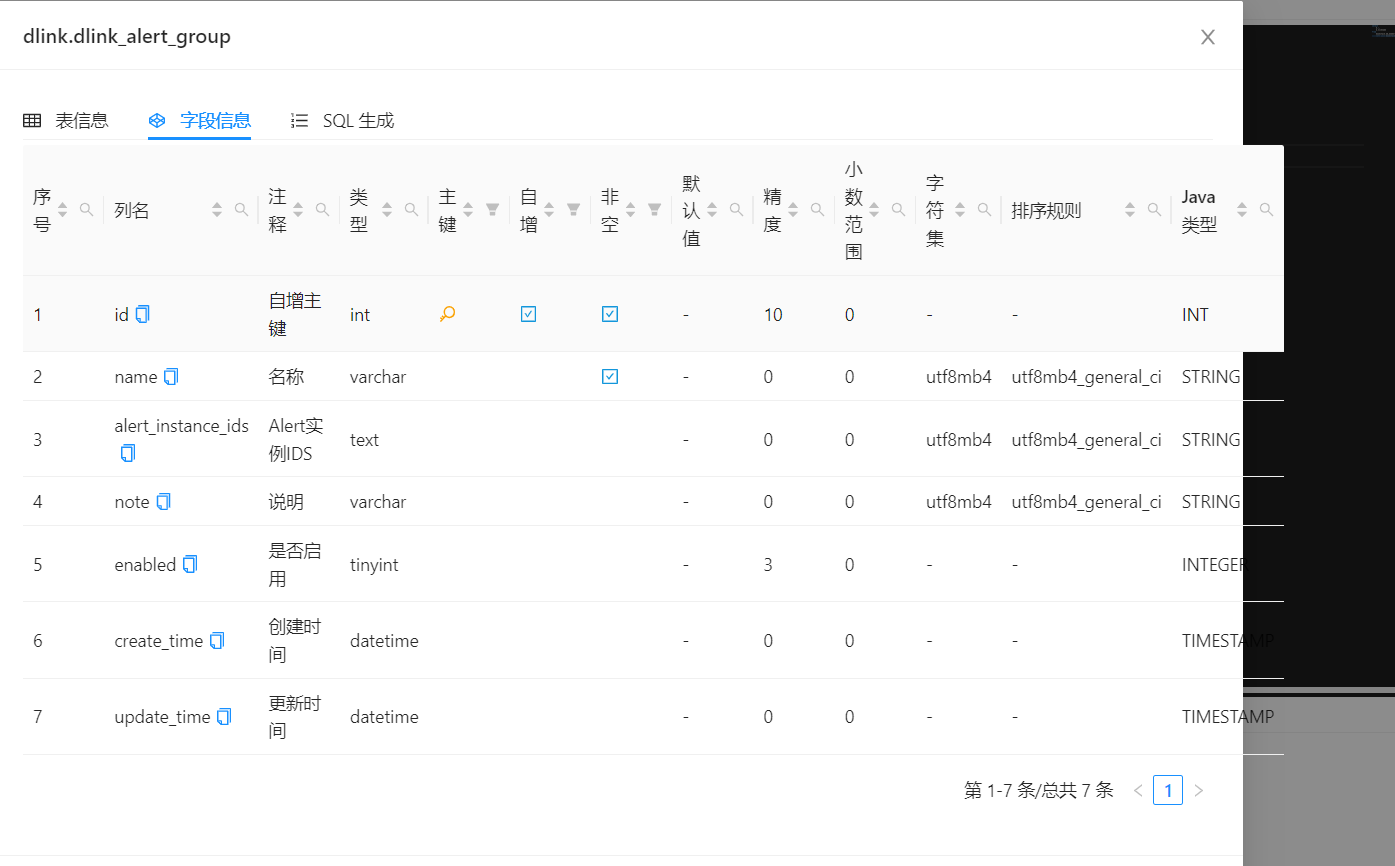This screenshot has width=1395, height=866.
Task: Open search for 默认值 column
Action: (x=736, y=210)
